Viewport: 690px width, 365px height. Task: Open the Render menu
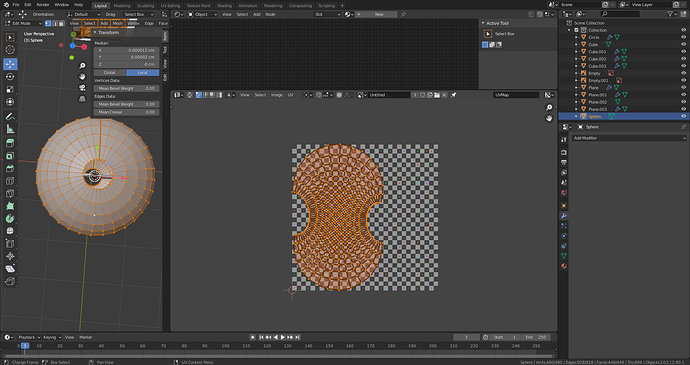click(x=43, y=5)
